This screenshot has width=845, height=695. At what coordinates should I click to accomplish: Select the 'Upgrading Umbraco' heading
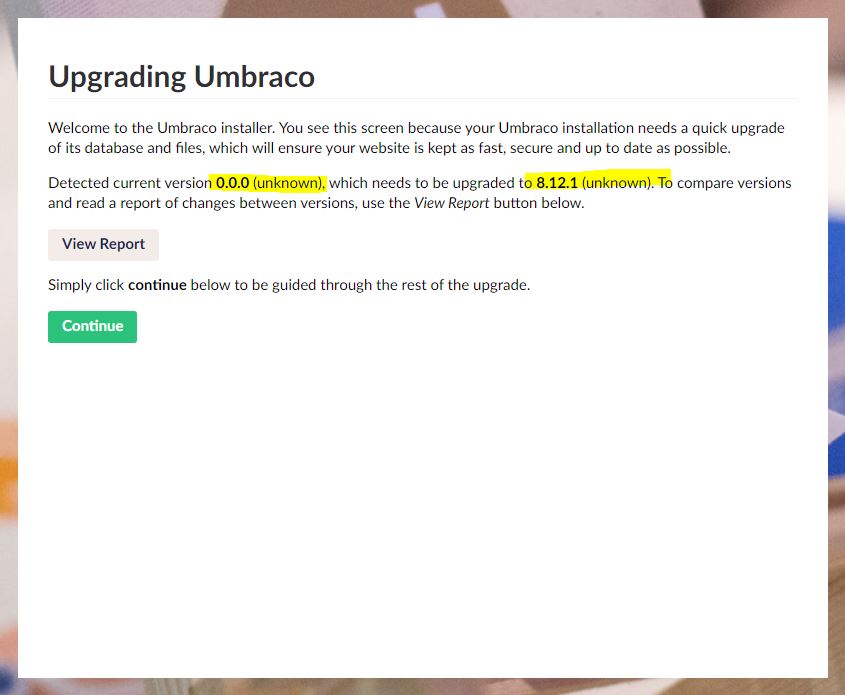[182, 77]
